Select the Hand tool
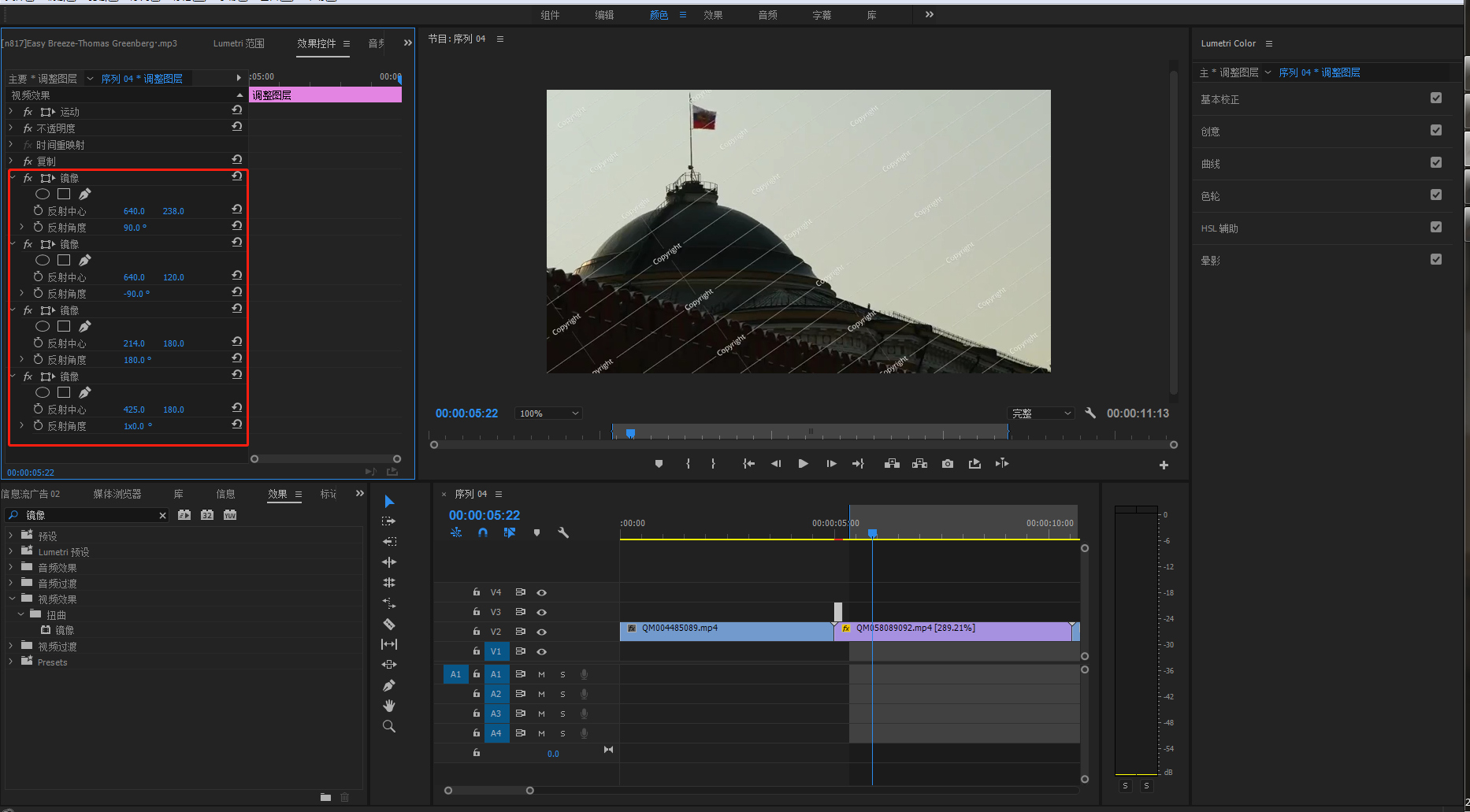1470x812 pixels. pyautogui.click(x=389, y=706)
